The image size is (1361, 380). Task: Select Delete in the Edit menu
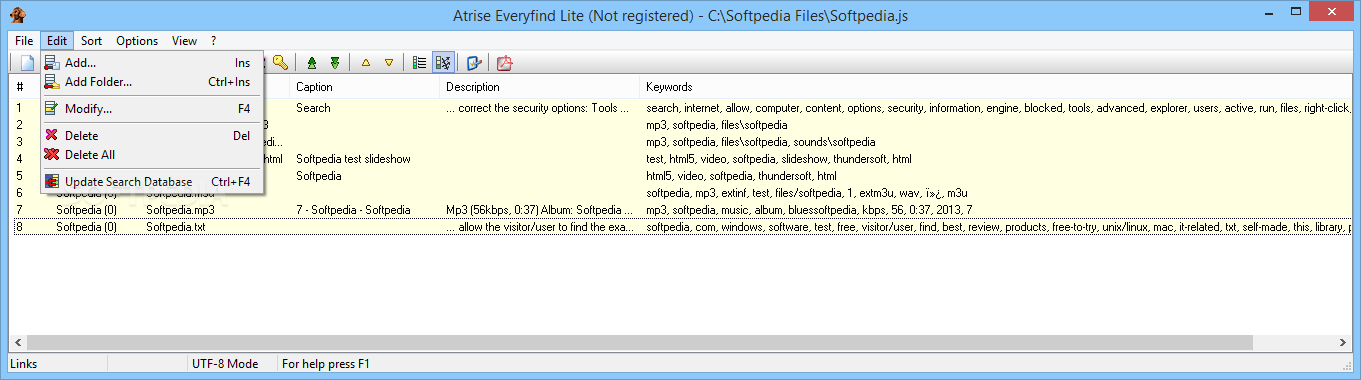click(x=152, y=135)
